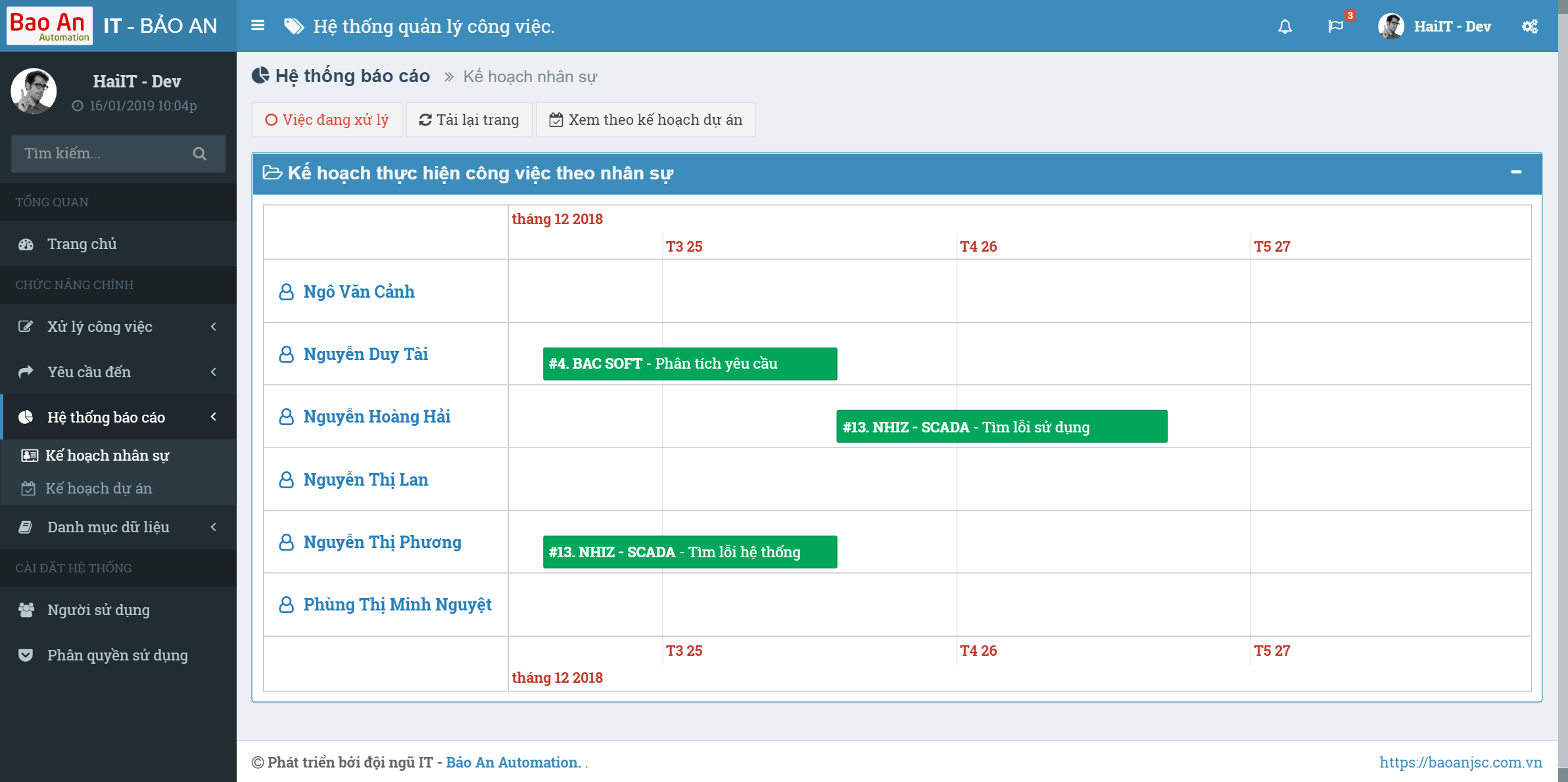The width and height of the screenshot is (1568, 782).
Task: Open the notifications bell icon
Action: point(1285,26)
